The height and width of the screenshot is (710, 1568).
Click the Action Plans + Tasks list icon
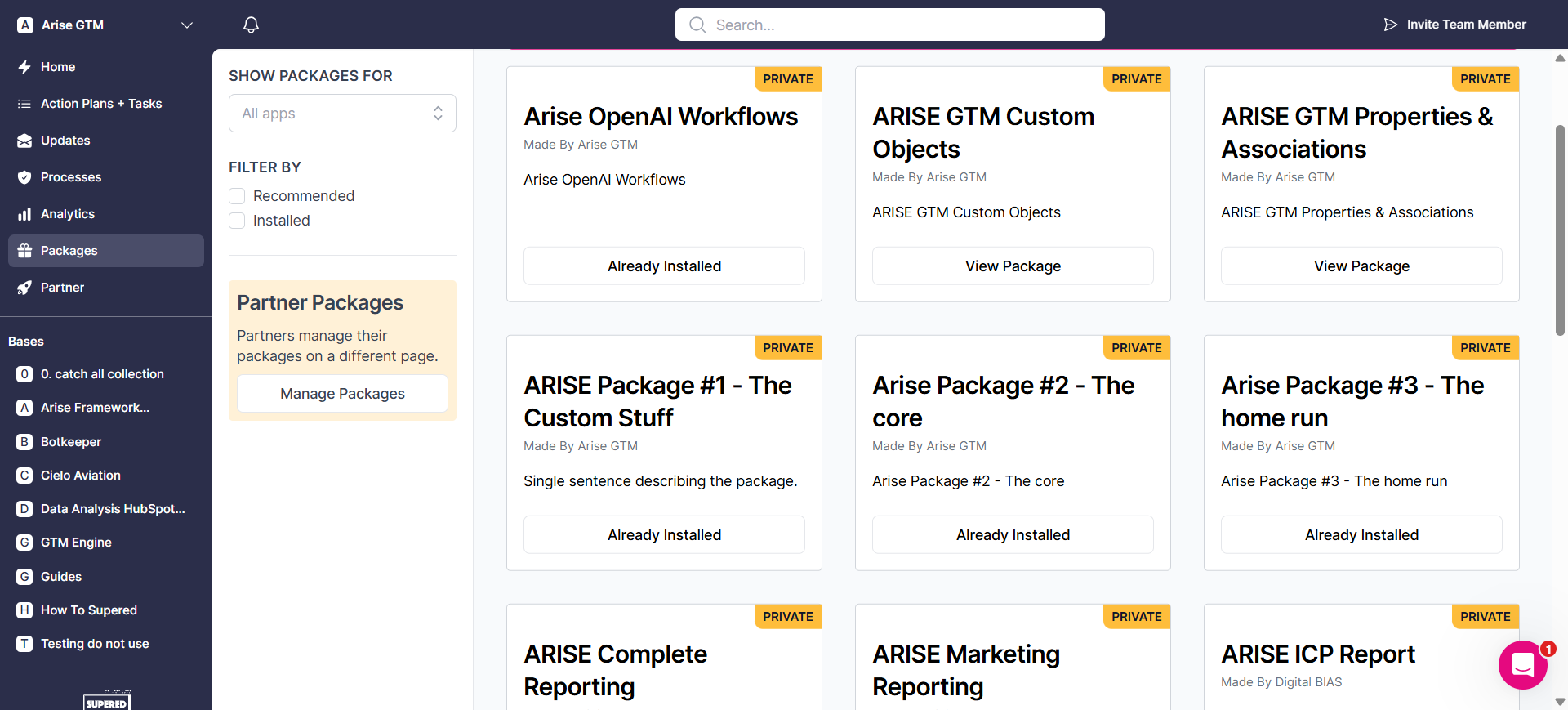tap(24, 104)
